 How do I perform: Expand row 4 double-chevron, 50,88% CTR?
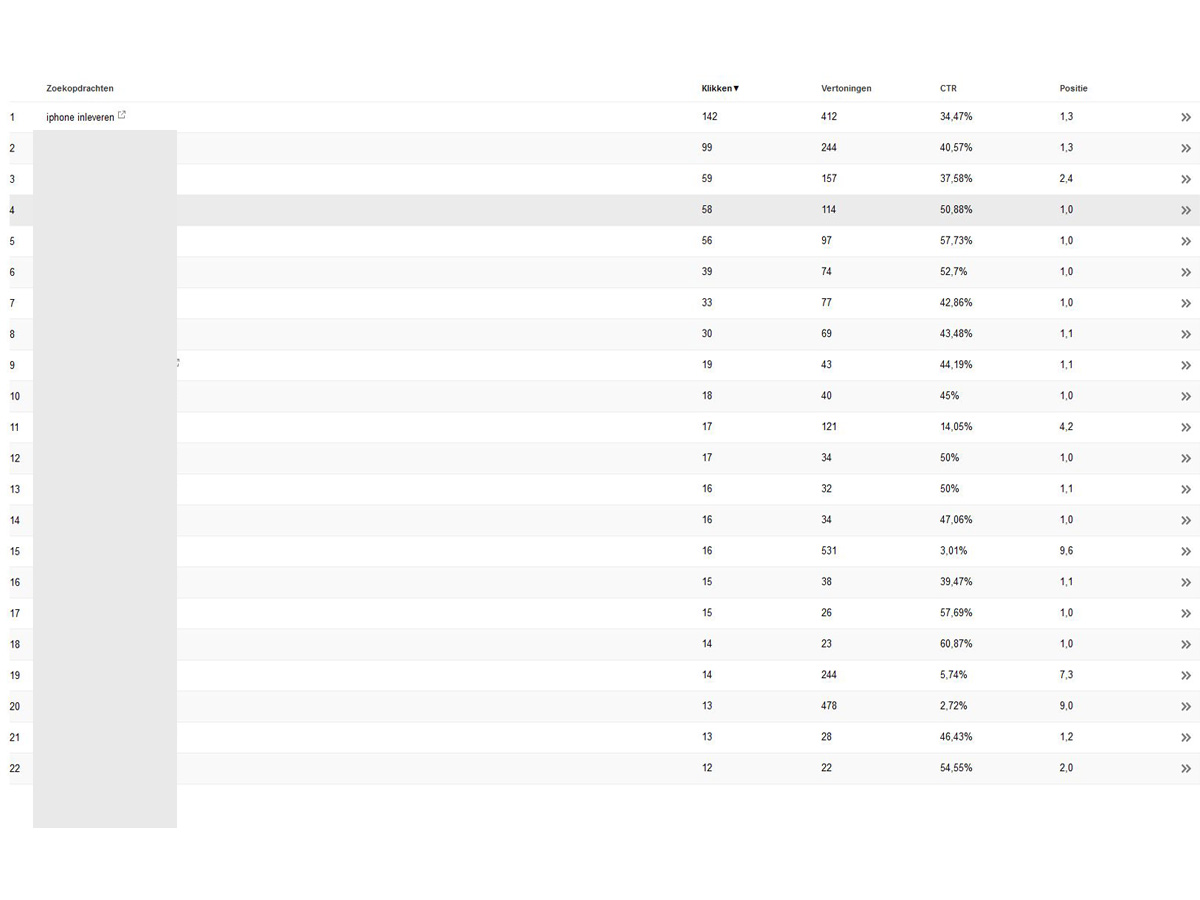coord(1186,210)
